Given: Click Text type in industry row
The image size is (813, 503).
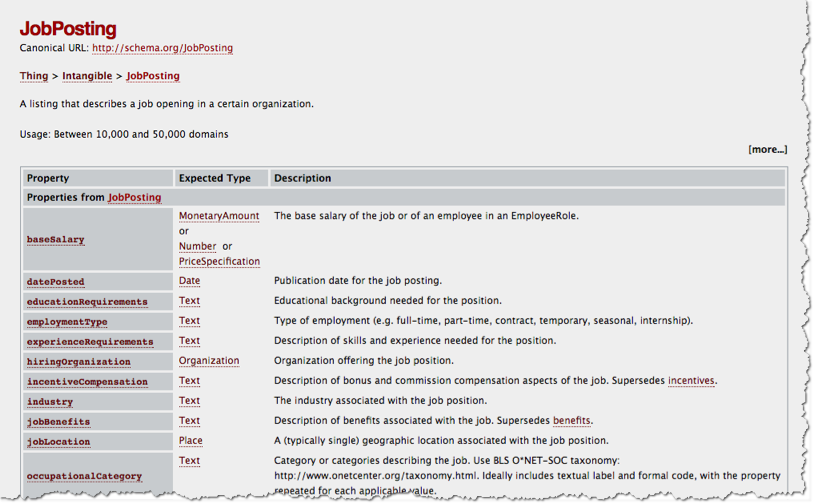Looking at the screenshot, I should [189, 401].
